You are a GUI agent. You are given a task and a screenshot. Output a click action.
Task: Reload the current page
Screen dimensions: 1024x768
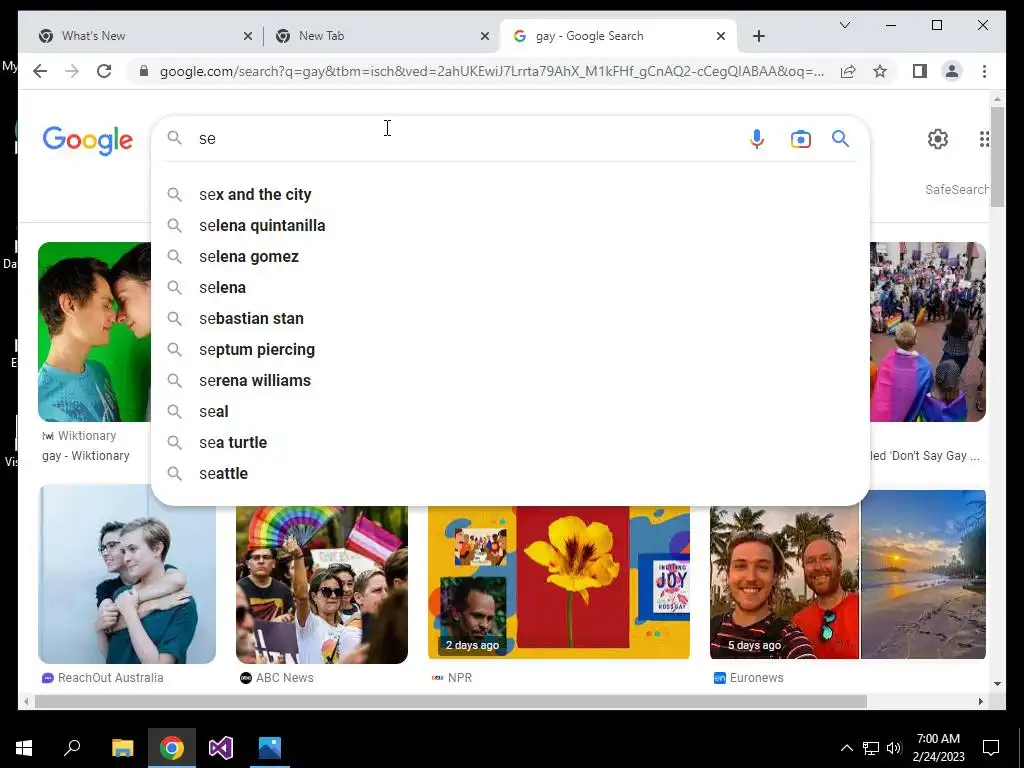(104, 71)
